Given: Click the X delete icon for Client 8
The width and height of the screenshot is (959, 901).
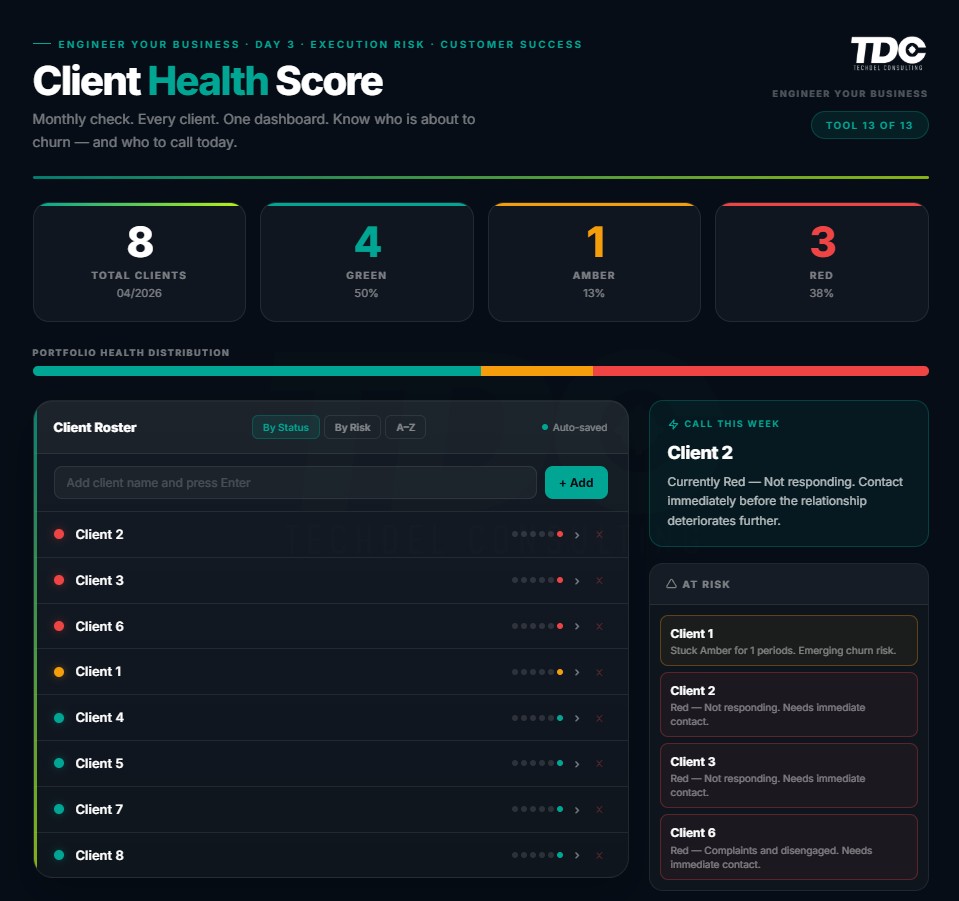Looking at the screenshot, I should click(598, 855).
